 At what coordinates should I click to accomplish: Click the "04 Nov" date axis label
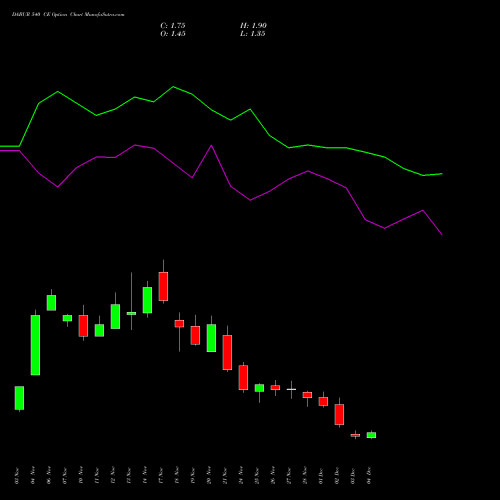(33, 476)
